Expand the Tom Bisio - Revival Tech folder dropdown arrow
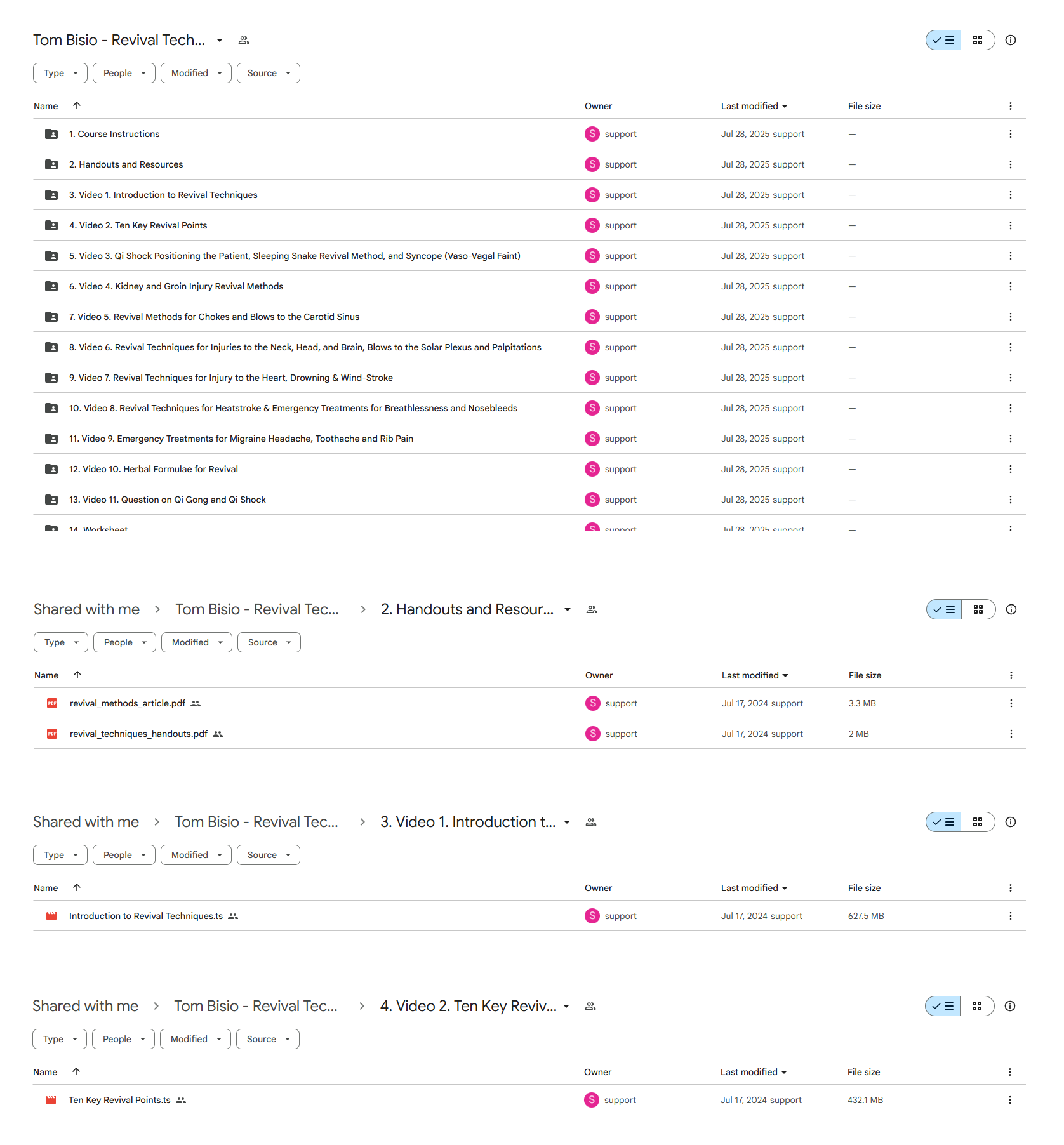Screen dimensions: 1064x1145 (220, 40)
